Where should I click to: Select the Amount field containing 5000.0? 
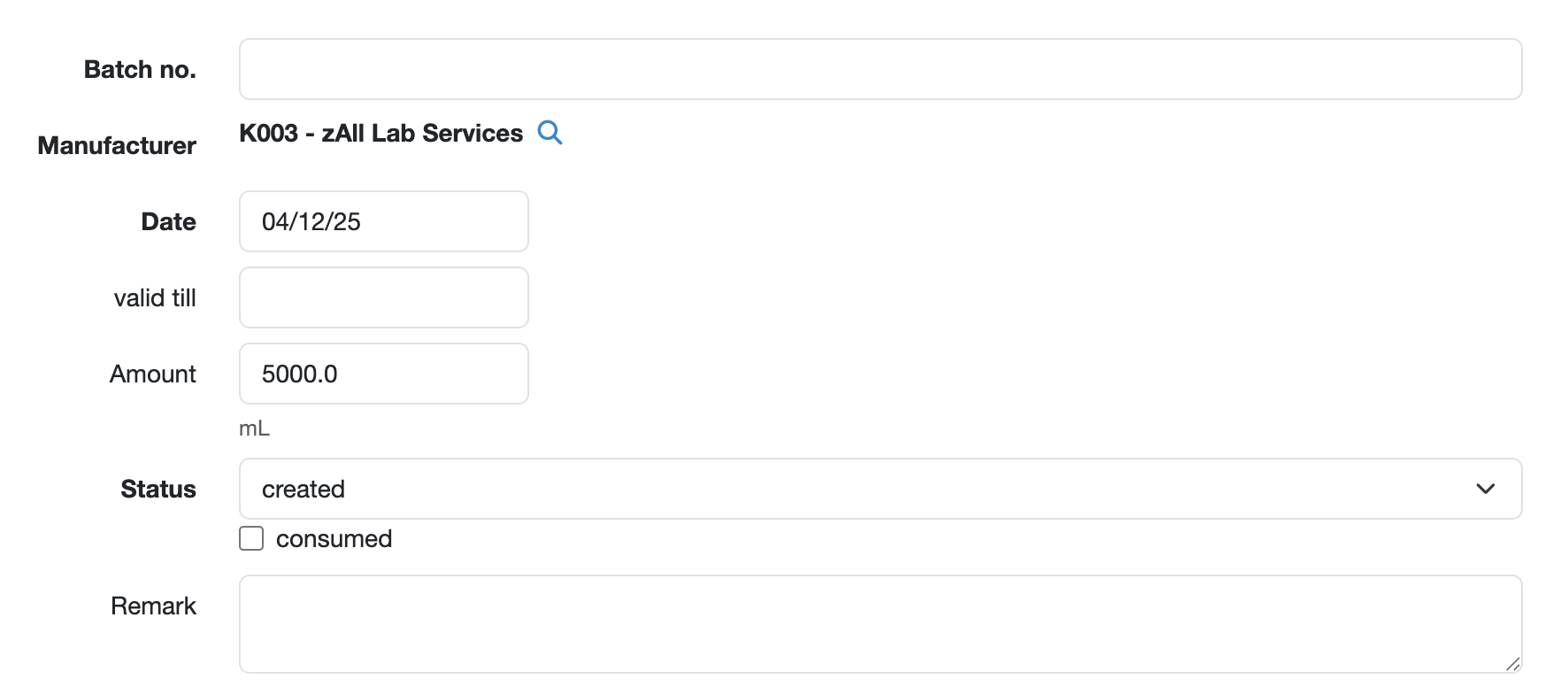pos(383,374)
